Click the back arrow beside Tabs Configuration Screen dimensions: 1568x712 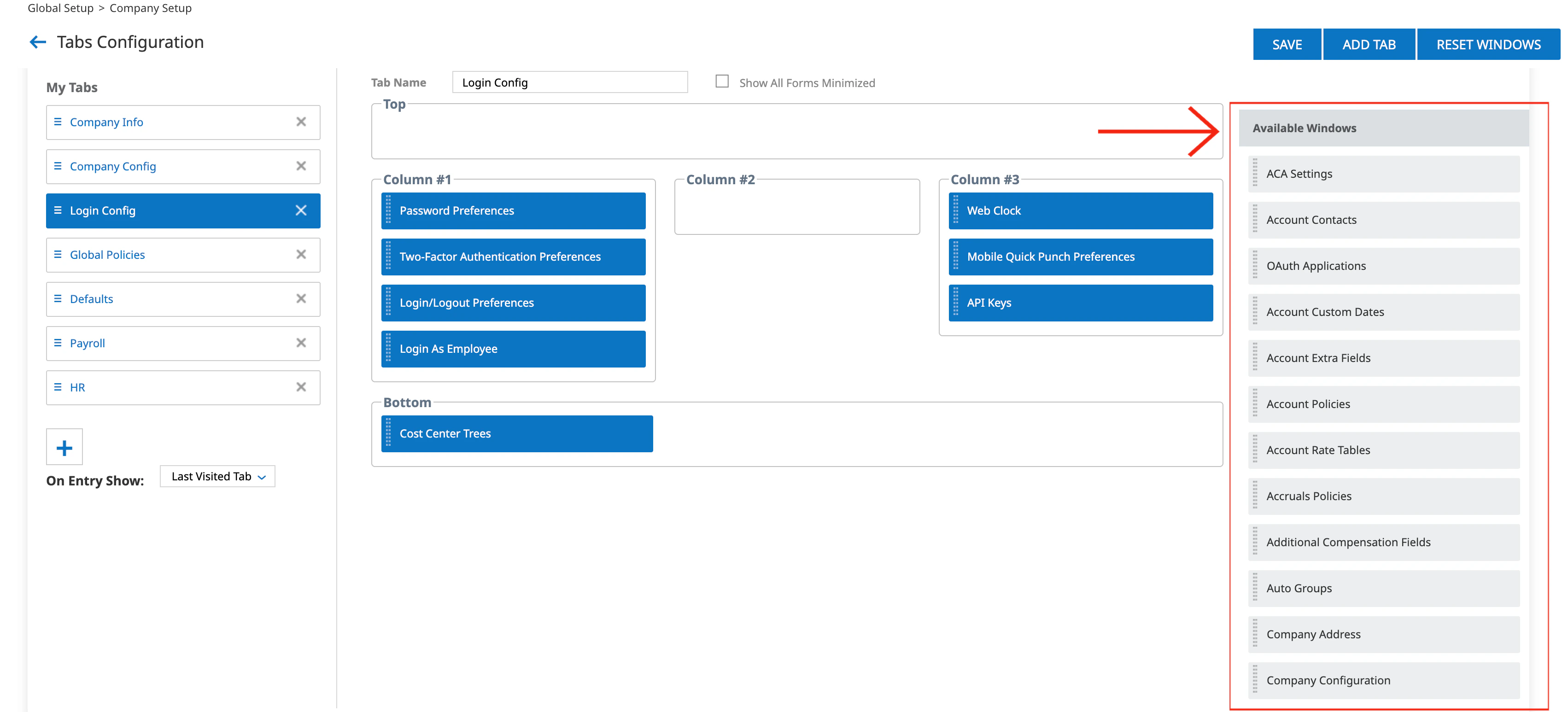[38, 42]
